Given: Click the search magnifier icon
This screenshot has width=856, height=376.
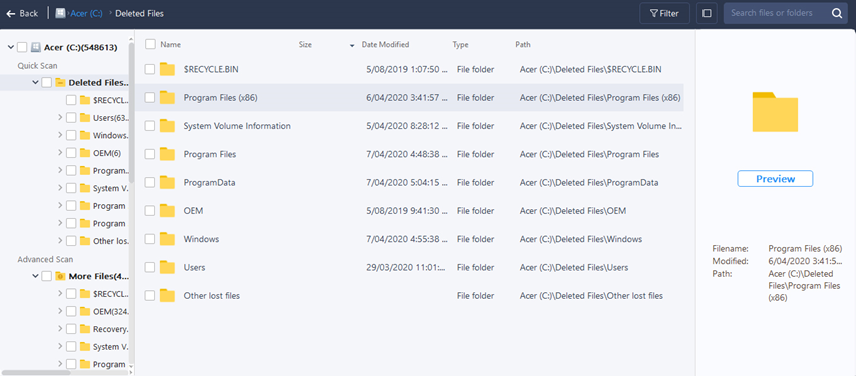Looking at the screenshot, I should [836, 14].
